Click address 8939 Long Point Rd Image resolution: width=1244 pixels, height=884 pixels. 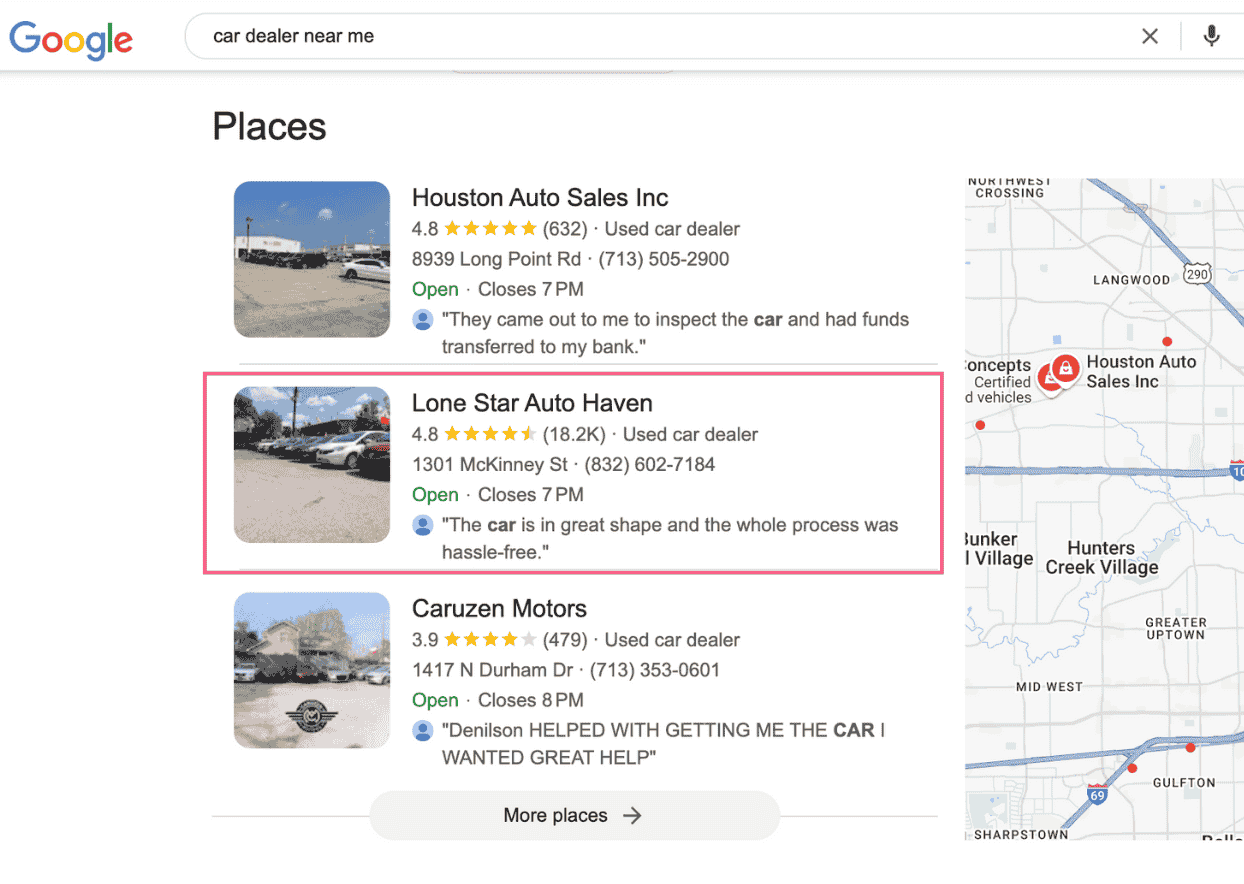496,259
